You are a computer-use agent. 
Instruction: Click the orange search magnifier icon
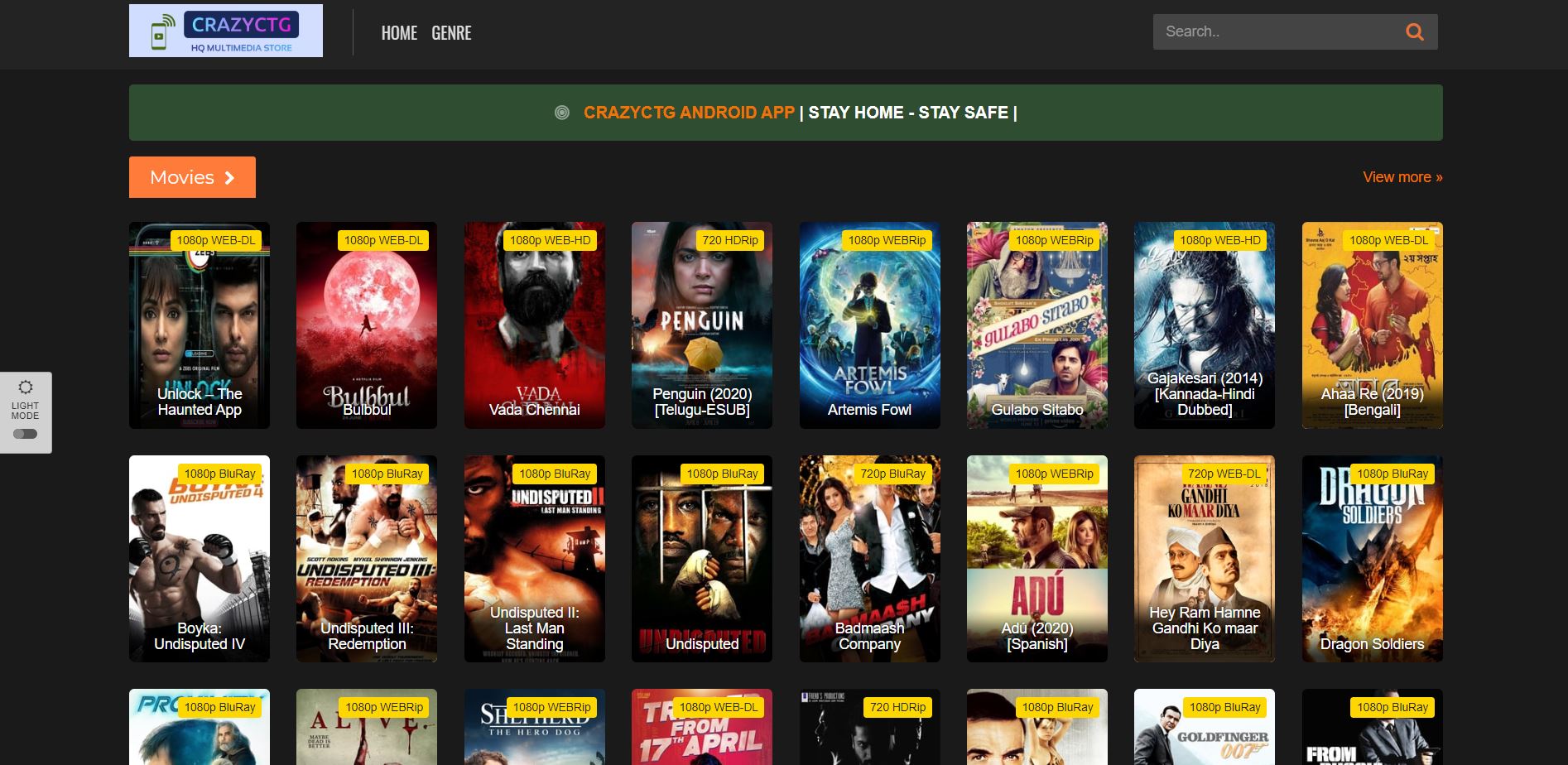click(x=1415, y=32)
